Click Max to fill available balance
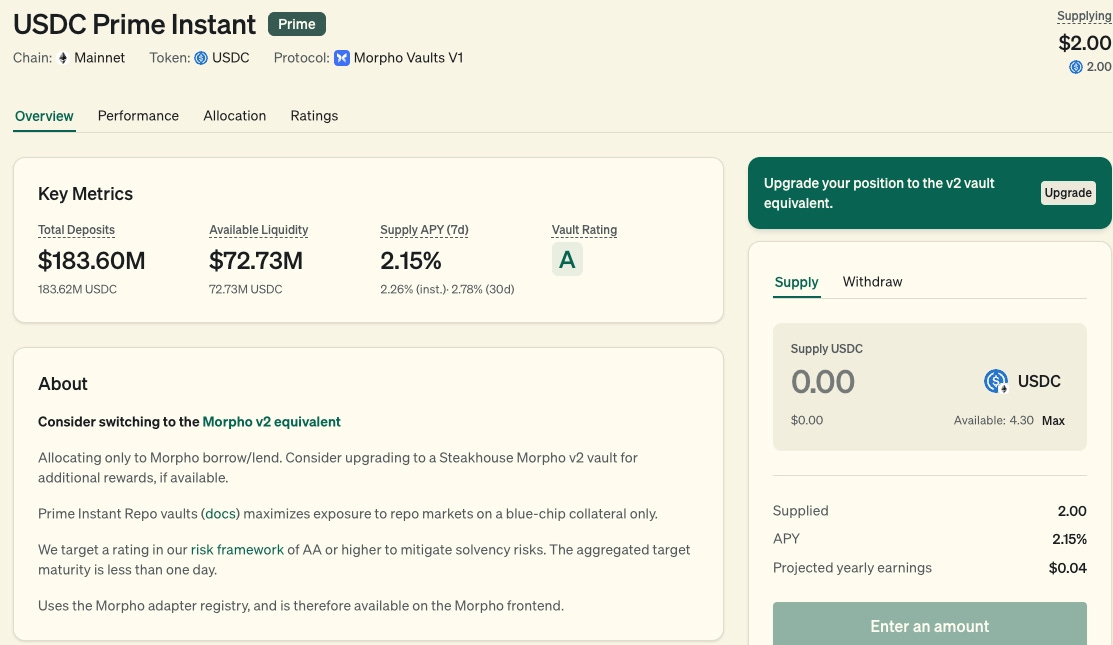Viewport: 1113px width, 645px height. [1053, 421]
